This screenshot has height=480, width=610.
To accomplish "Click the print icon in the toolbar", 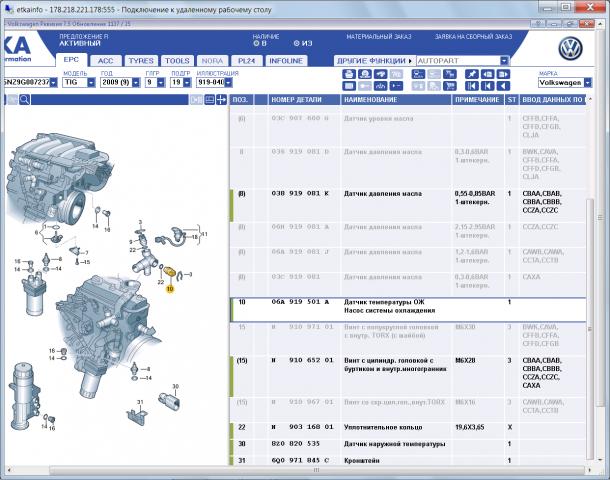I will coord(349,74).
